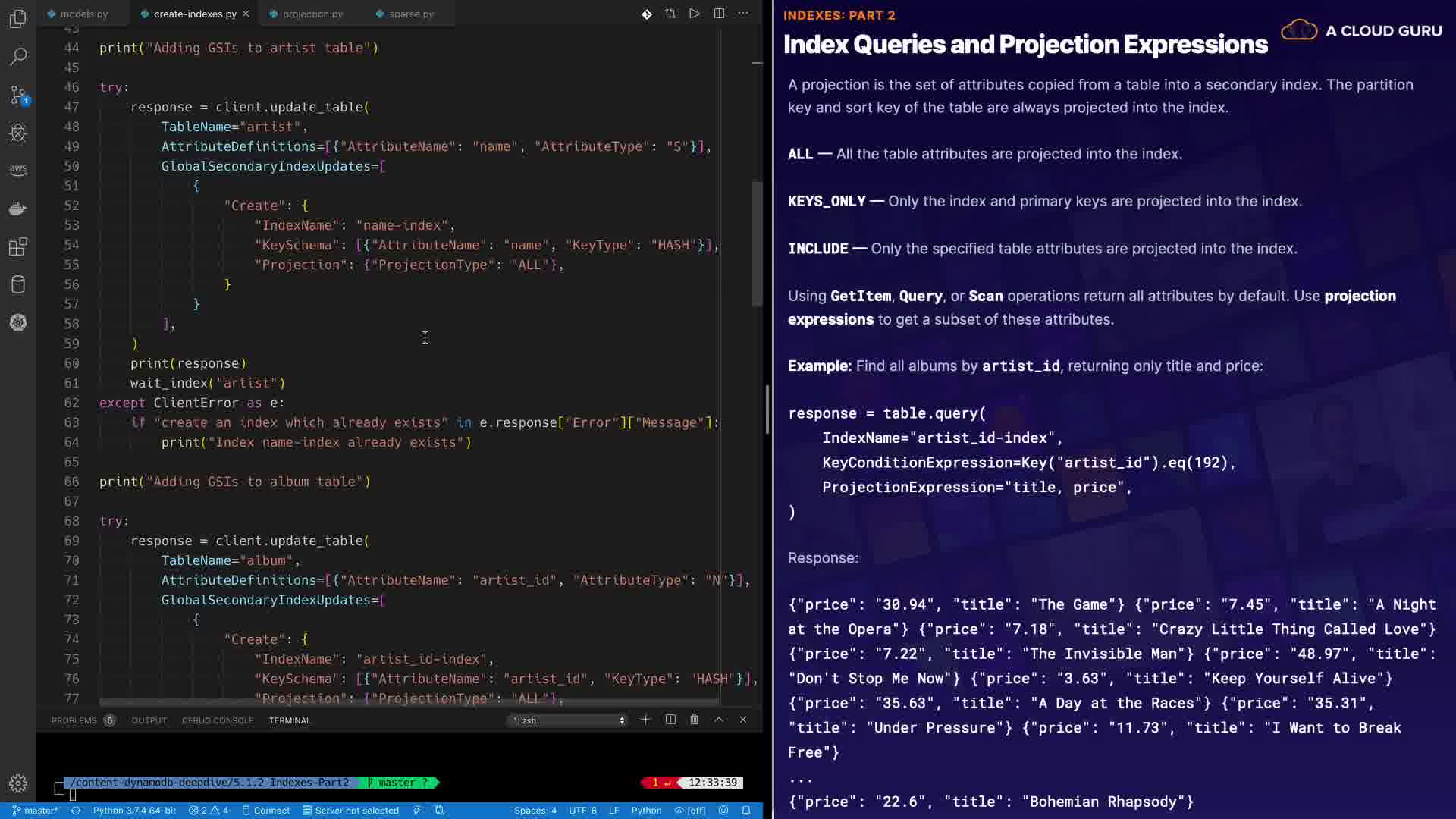Click the editor vertical scrollbar thumb
The width and height of the screenshot is (1456, 819).
pos(757,243)
